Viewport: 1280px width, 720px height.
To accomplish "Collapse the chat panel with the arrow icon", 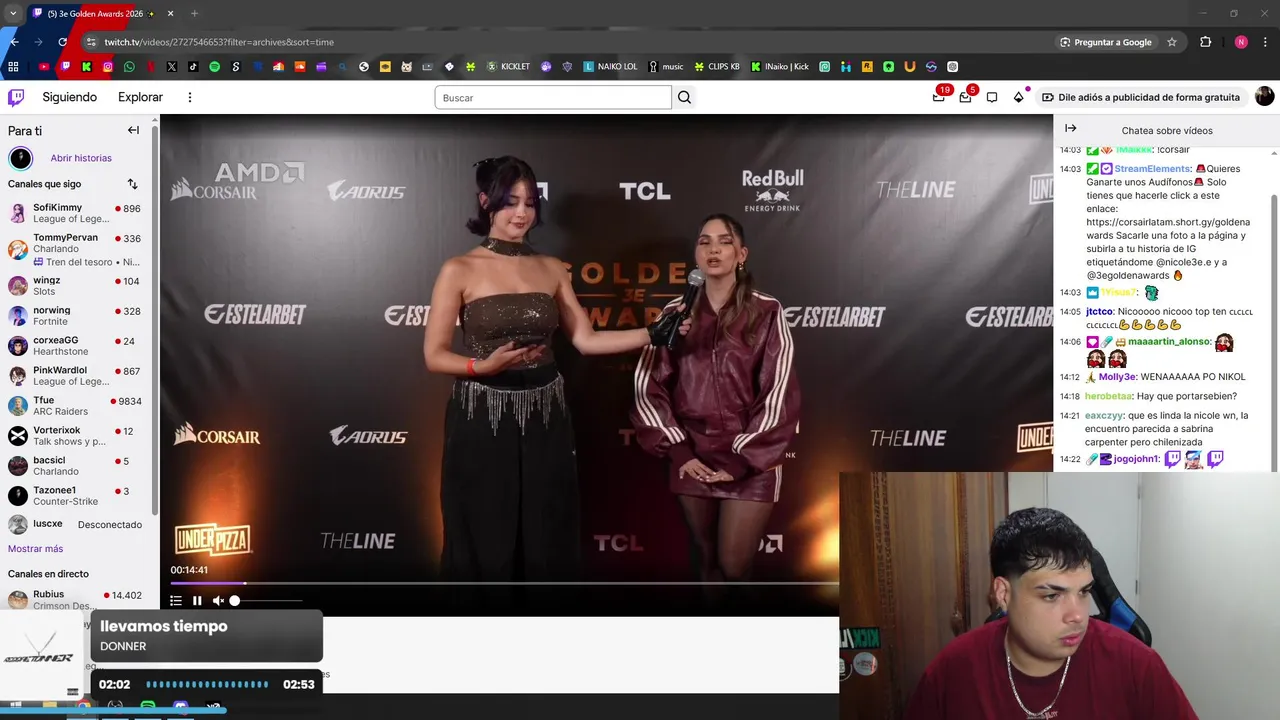I will tap(1070, 128).
